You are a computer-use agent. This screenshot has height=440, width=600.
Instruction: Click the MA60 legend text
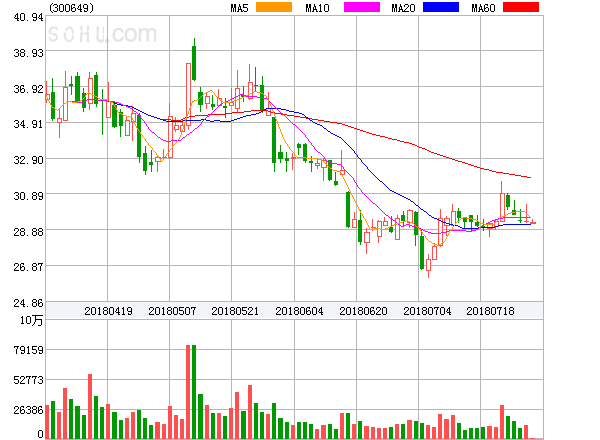pos(483,8)
